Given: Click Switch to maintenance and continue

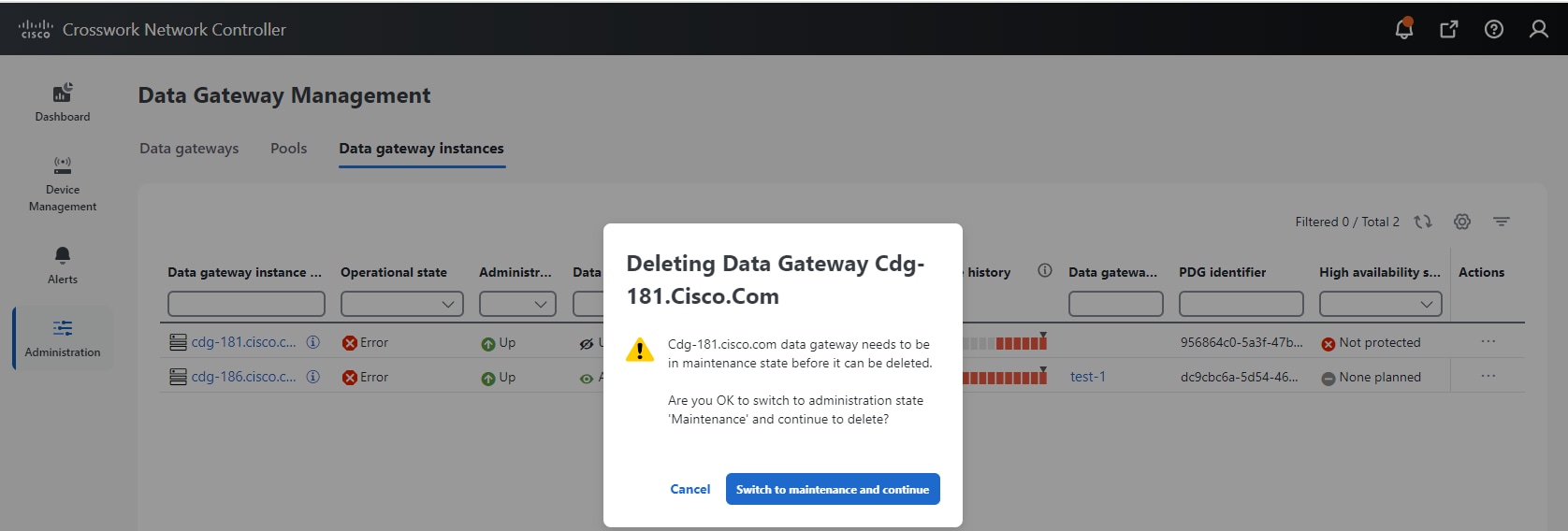Looking at the screenshot, I should coord(833,489).
